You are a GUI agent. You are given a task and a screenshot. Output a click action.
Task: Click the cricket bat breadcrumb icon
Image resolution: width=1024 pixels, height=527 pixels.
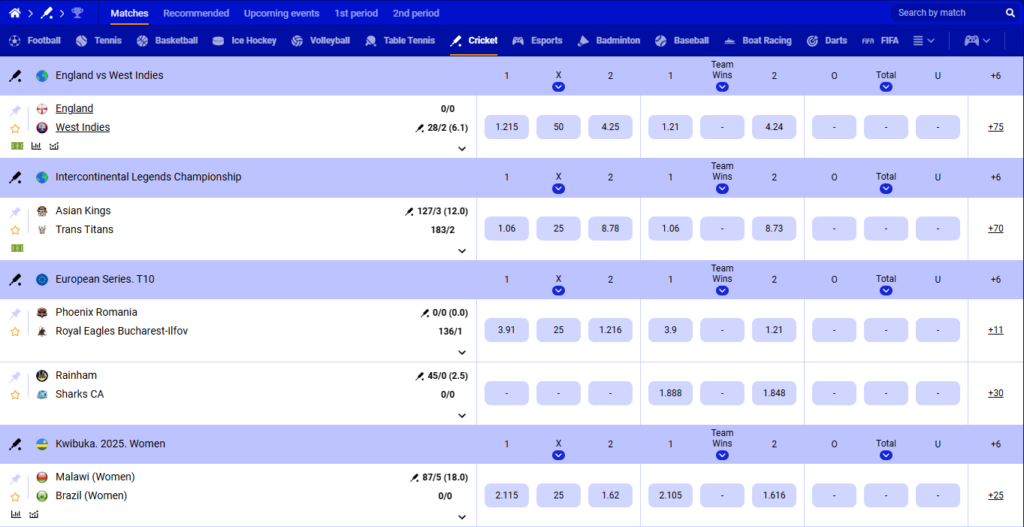click(46, 12)
